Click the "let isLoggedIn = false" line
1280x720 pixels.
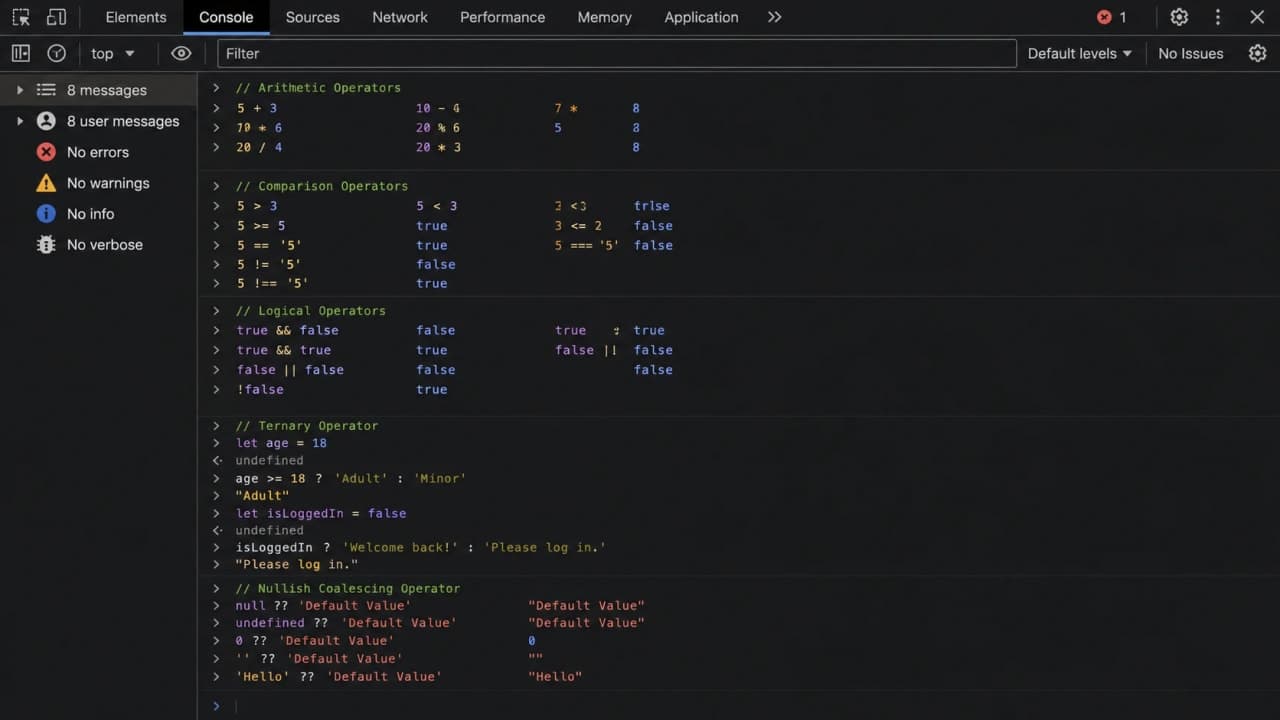(321, 513)
